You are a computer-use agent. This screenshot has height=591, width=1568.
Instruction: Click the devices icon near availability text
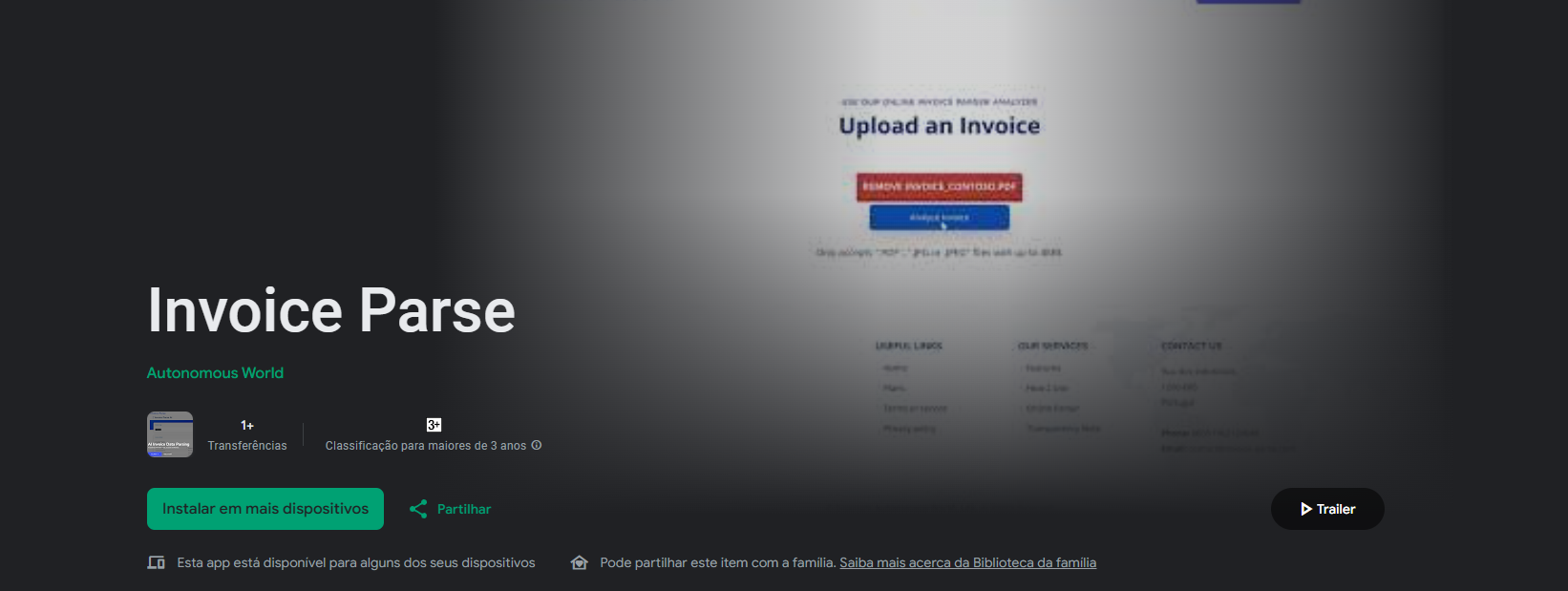click(157, 562)
